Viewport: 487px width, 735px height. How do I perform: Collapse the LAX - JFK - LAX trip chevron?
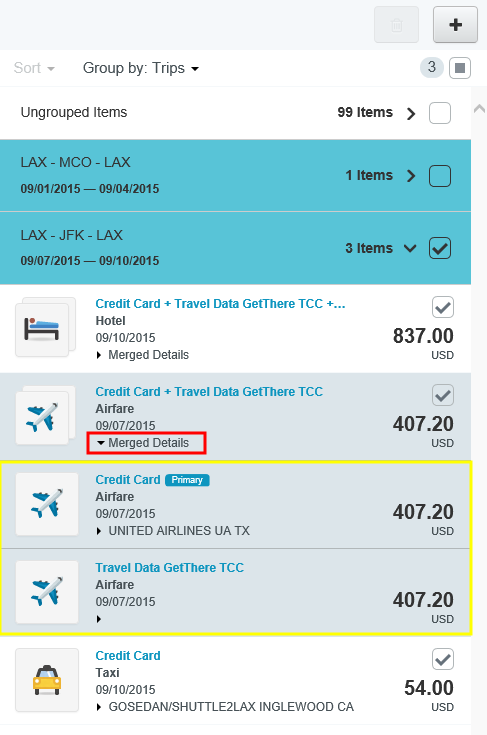[410, 248]
